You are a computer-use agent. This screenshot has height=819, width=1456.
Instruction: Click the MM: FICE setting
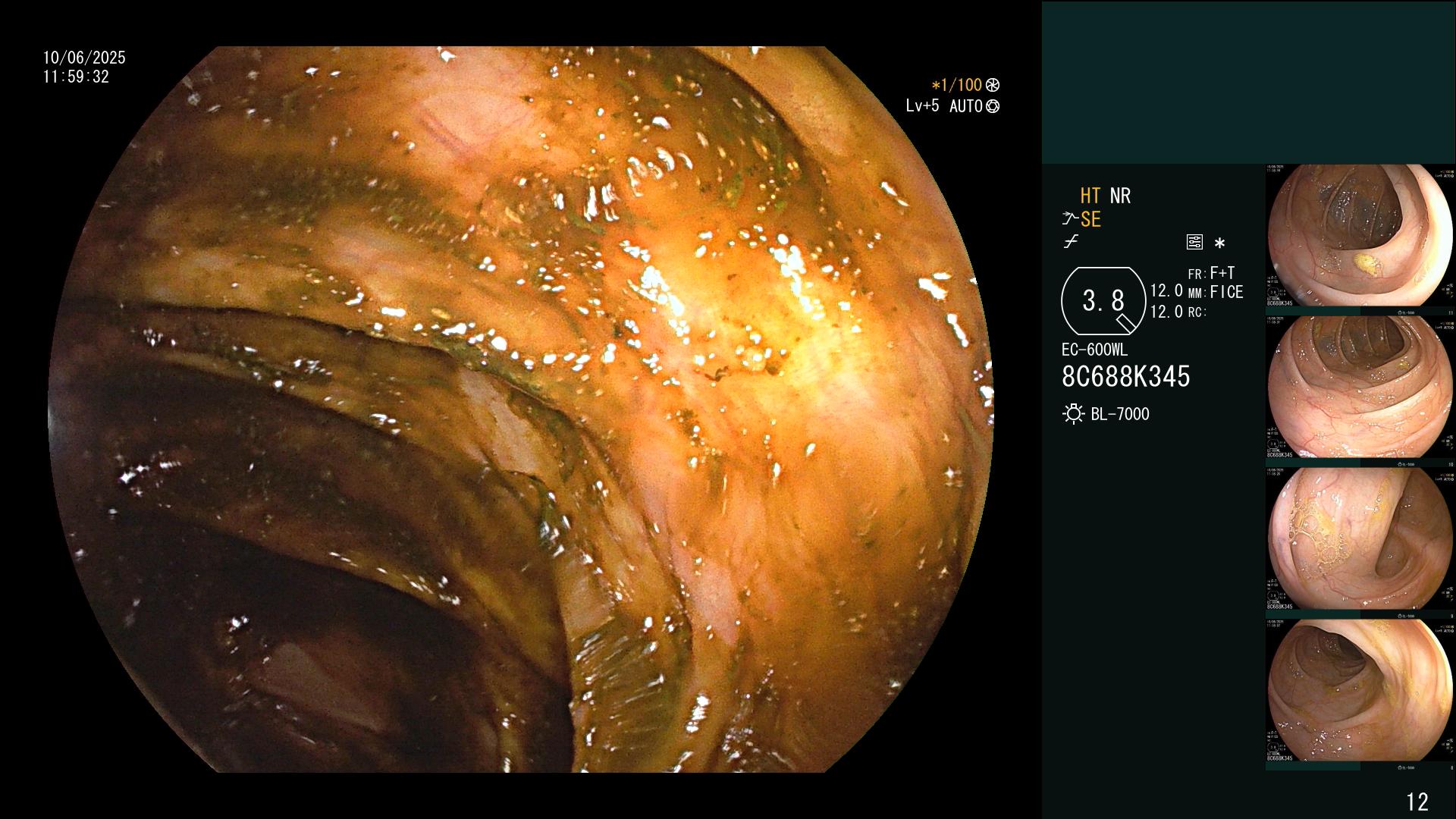tap(1216, 292)
